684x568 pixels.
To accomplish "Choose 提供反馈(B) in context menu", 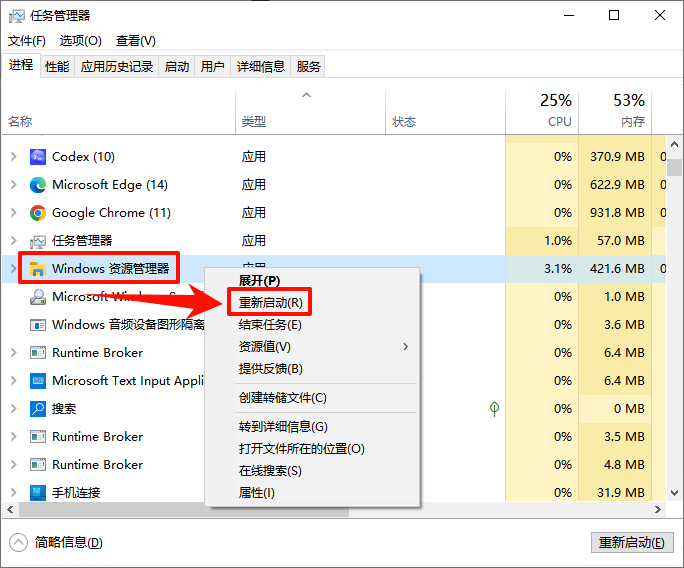I will [x=311, y=369].
